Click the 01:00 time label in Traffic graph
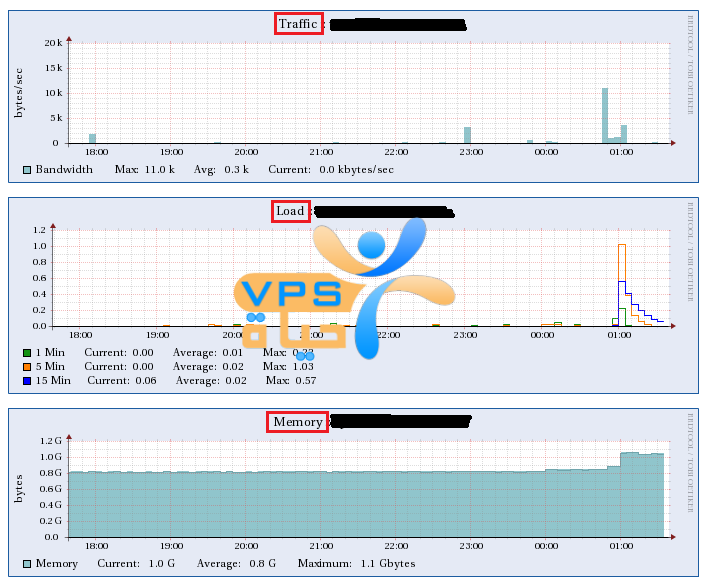710x582 pixels. click(x=621, y=152)
